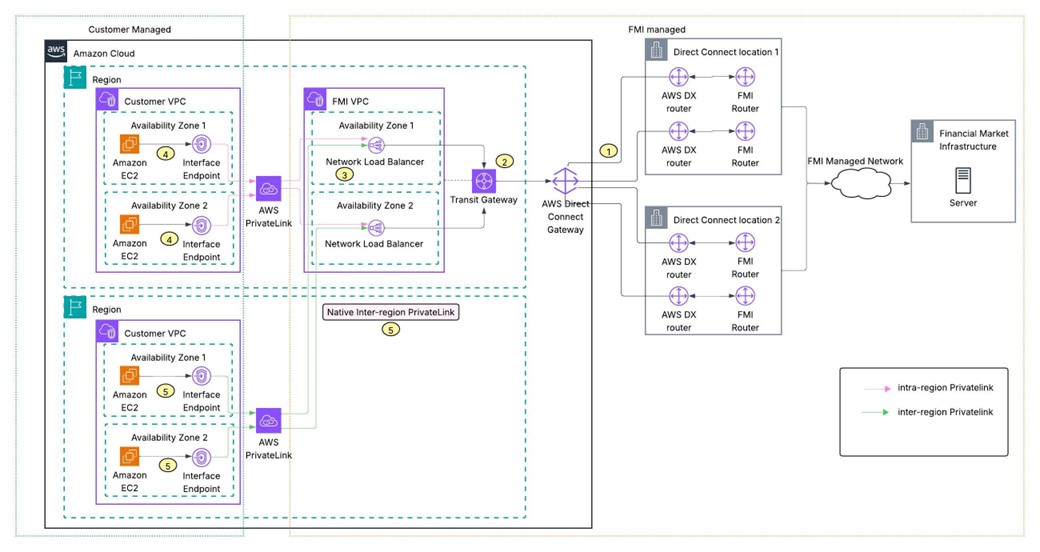Select the Customer Managed heading
The height and width of the screenshot is (552, 1040).
pyautogui.click(x=129, y=30)
